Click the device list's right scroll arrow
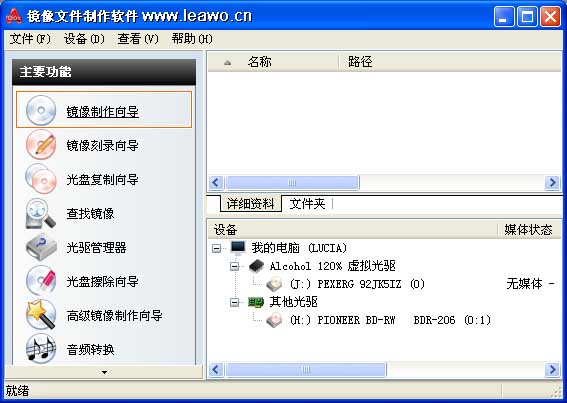567x403 pixels. (x=552, y=370)
